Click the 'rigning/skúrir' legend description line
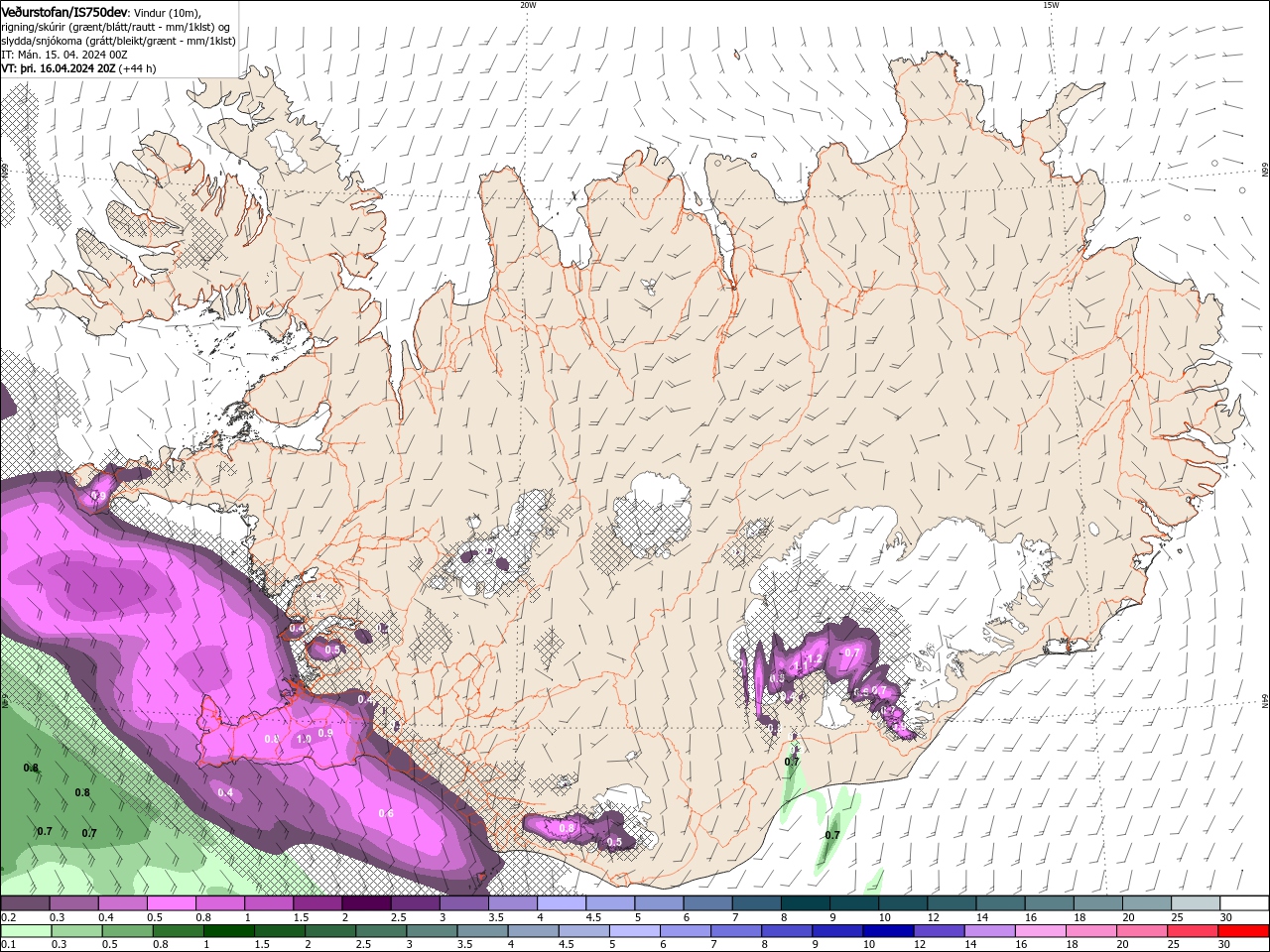This screenshot has width=1270, height=952. click(x=116, y=27)
